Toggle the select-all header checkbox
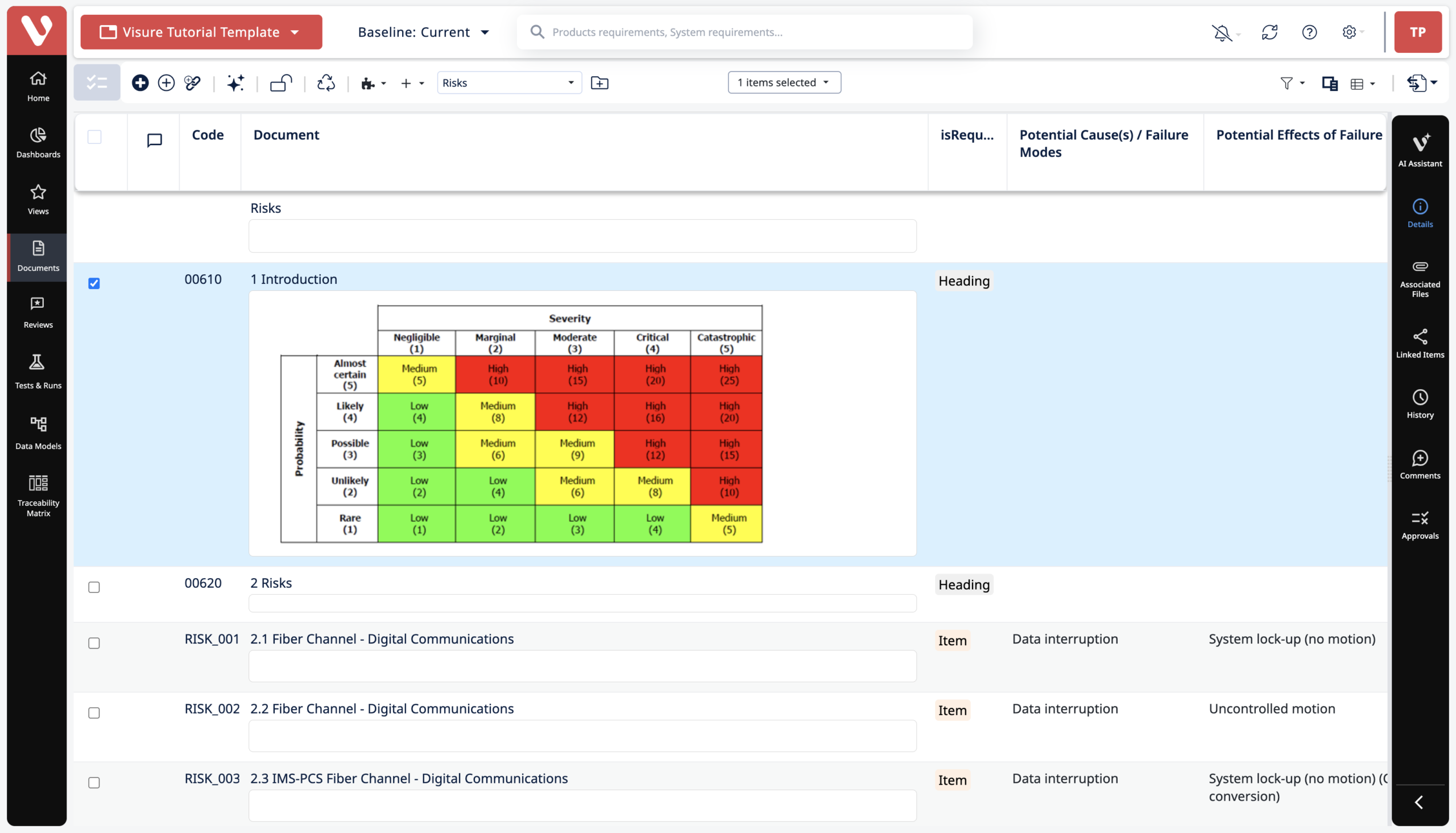Viewport: 1456px width, 833px height. click(x=94, y=137)
